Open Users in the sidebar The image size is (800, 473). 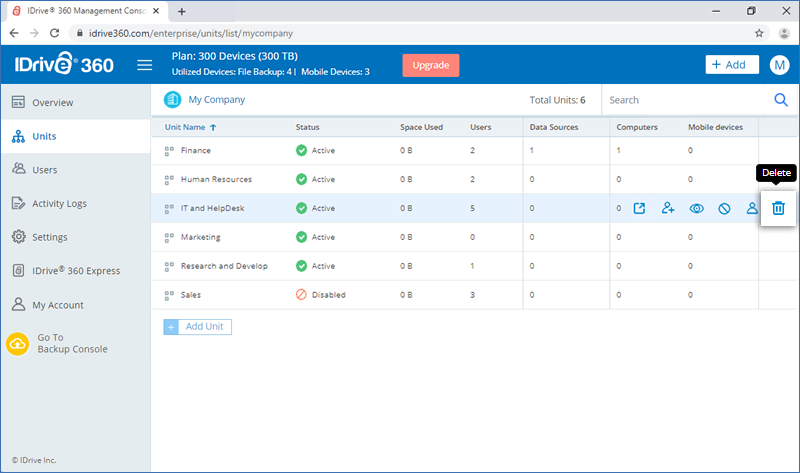(x=76, y=170)
